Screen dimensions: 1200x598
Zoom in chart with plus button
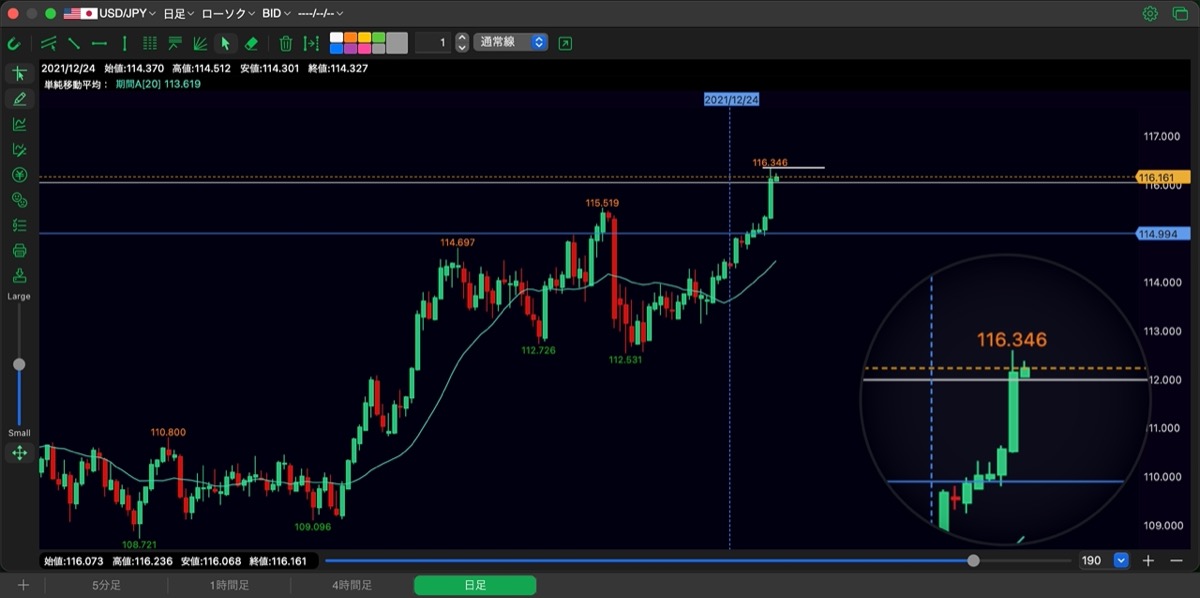point(1149,561)
